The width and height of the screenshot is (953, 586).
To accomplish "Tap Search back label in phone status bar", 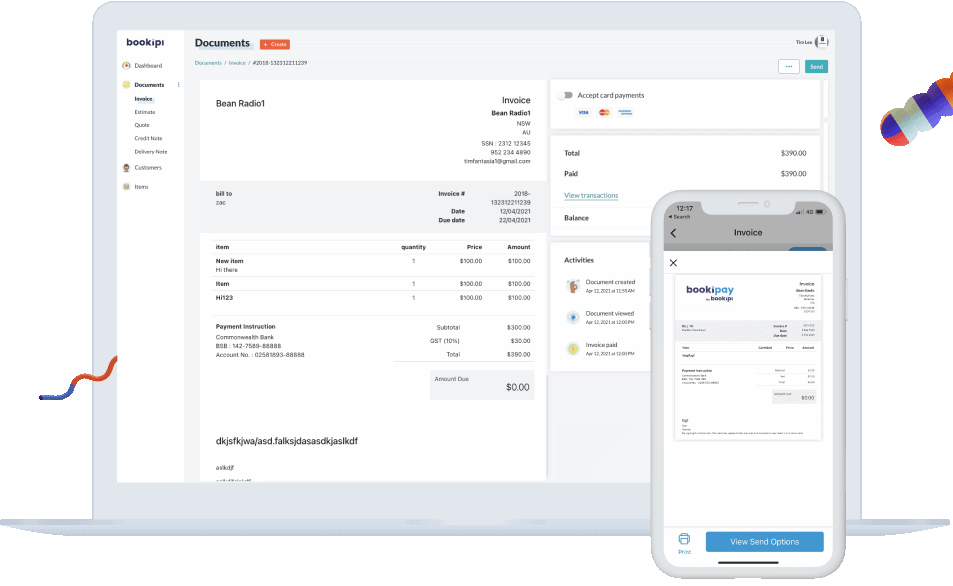I will [x=679, y=217].
